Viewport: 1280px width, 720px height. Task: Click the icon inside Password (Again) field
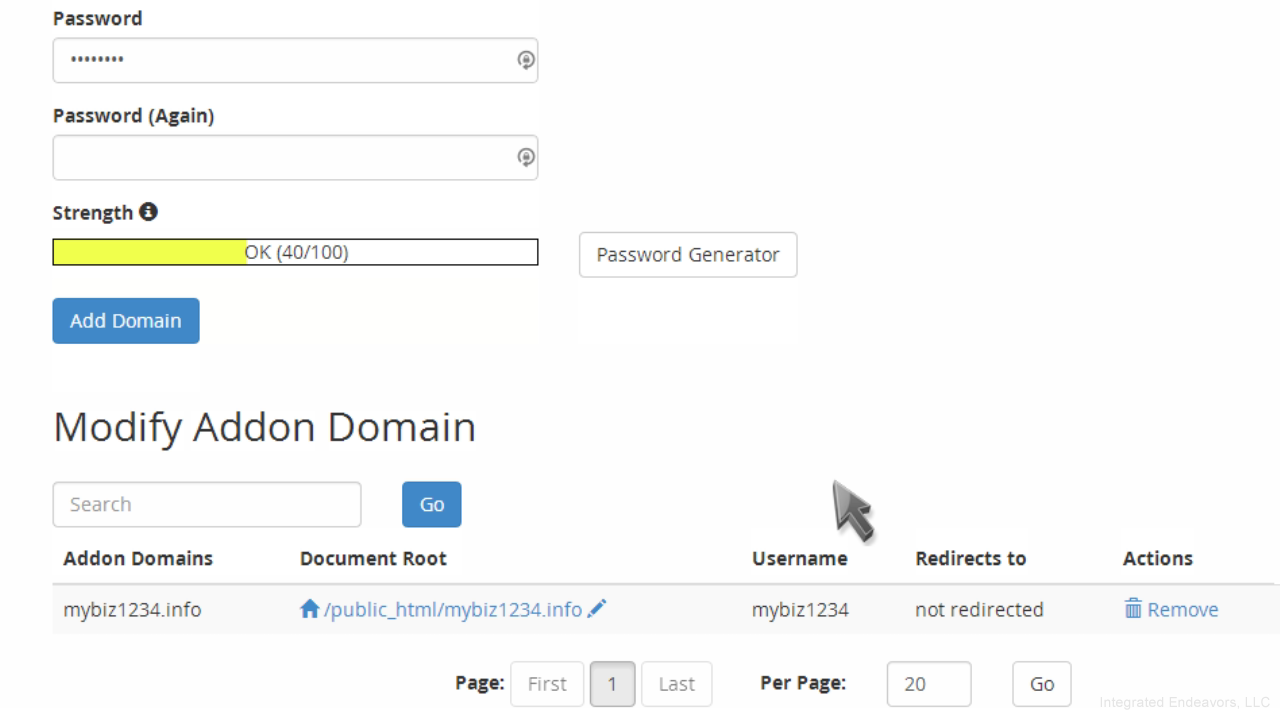click(525, 157)
